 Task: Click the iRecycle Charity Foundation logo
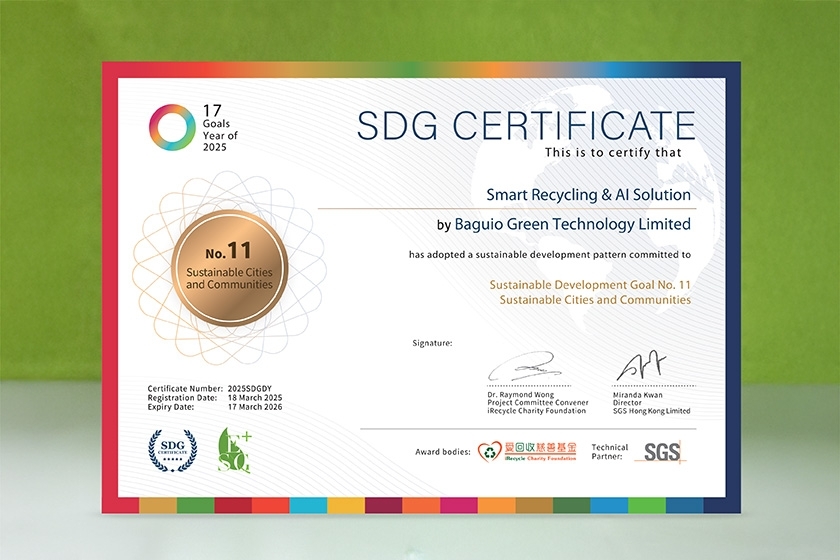[x=527, y=452]
